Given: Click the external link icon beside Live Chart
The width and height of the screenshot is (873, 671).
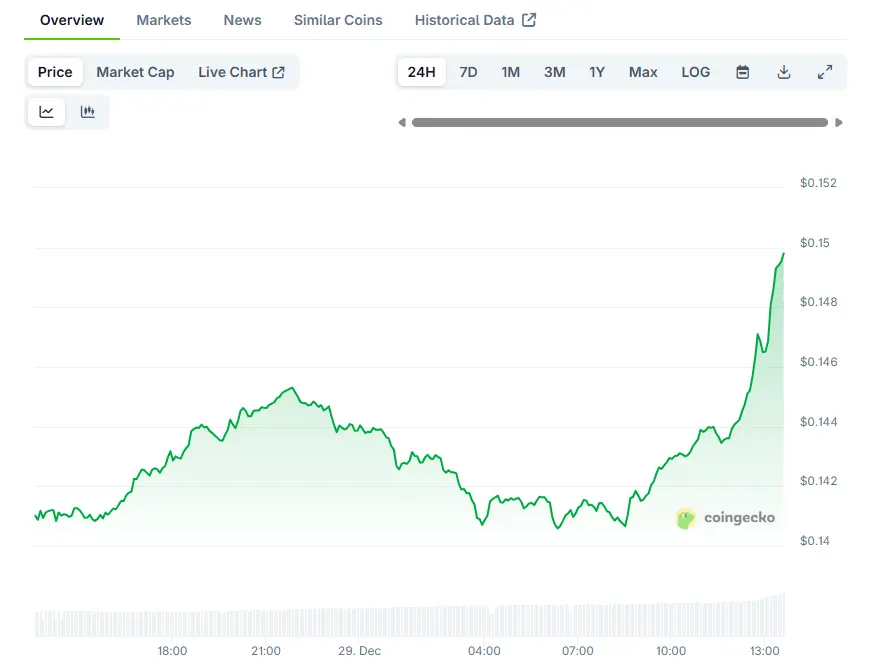Looking at the screenshot, I should (278, 72).
